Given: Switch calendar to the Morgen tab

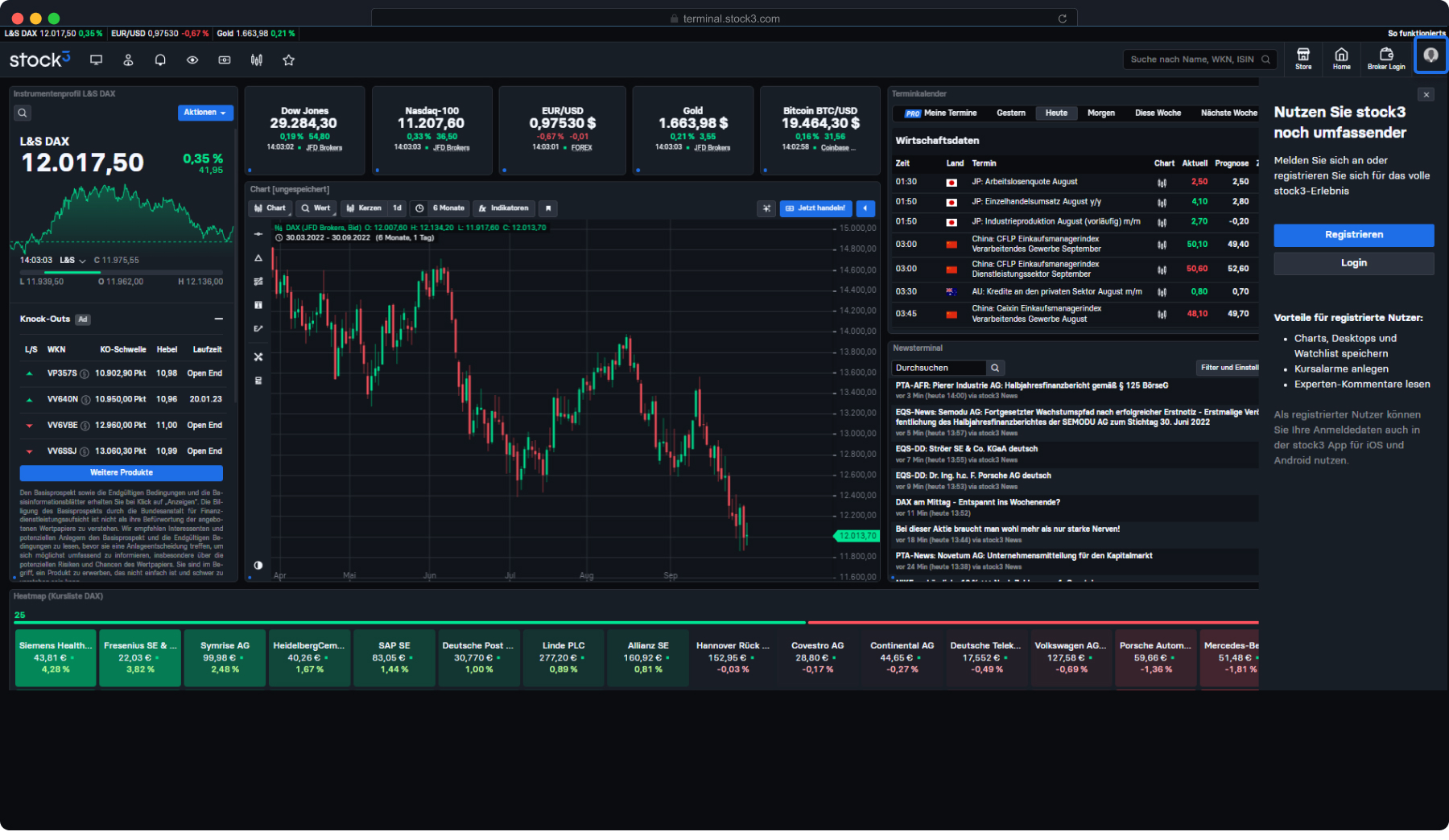Looking at the screenshot, I should 1100,113.
